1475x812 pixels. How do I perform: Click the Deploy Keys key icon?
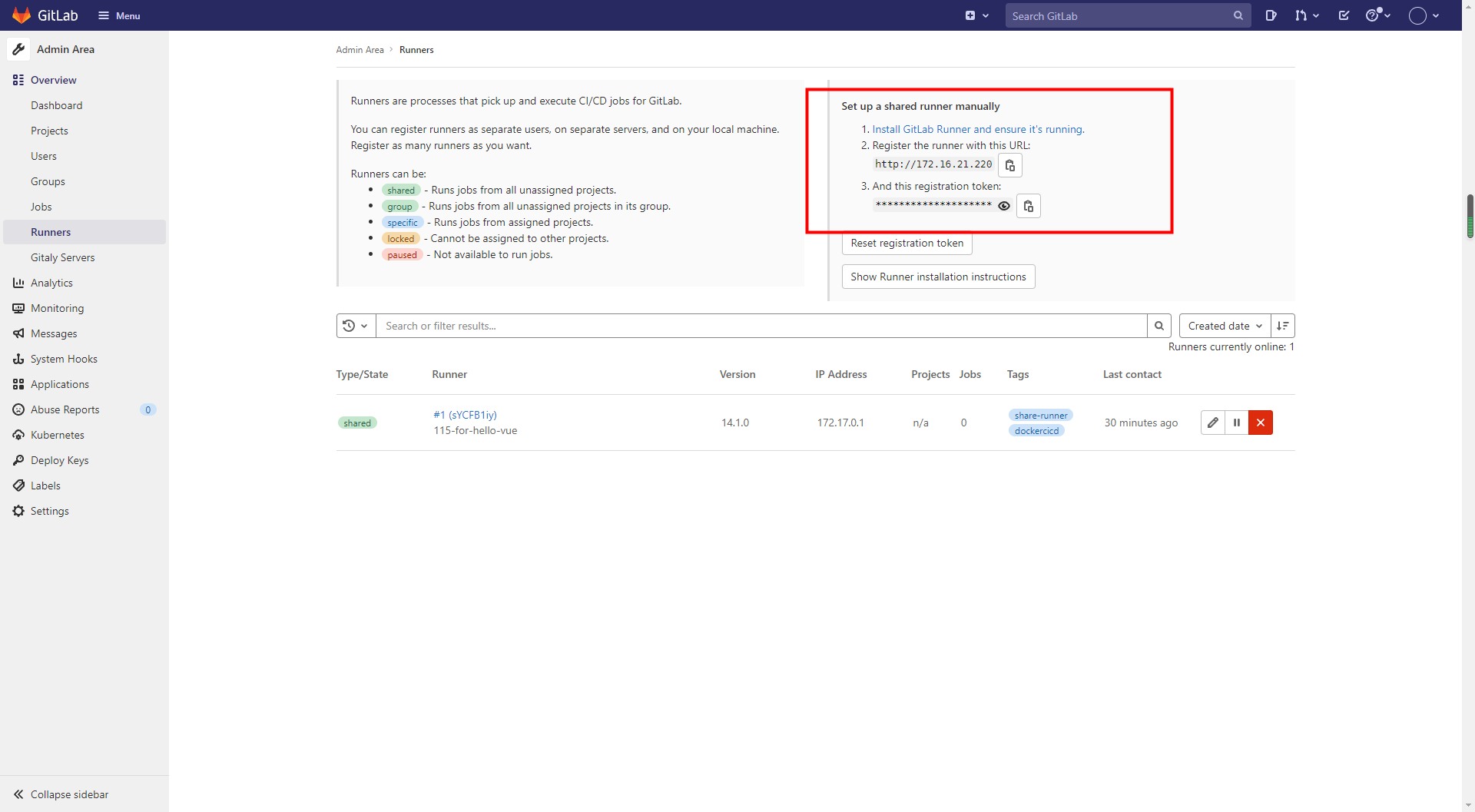(18, 460)
